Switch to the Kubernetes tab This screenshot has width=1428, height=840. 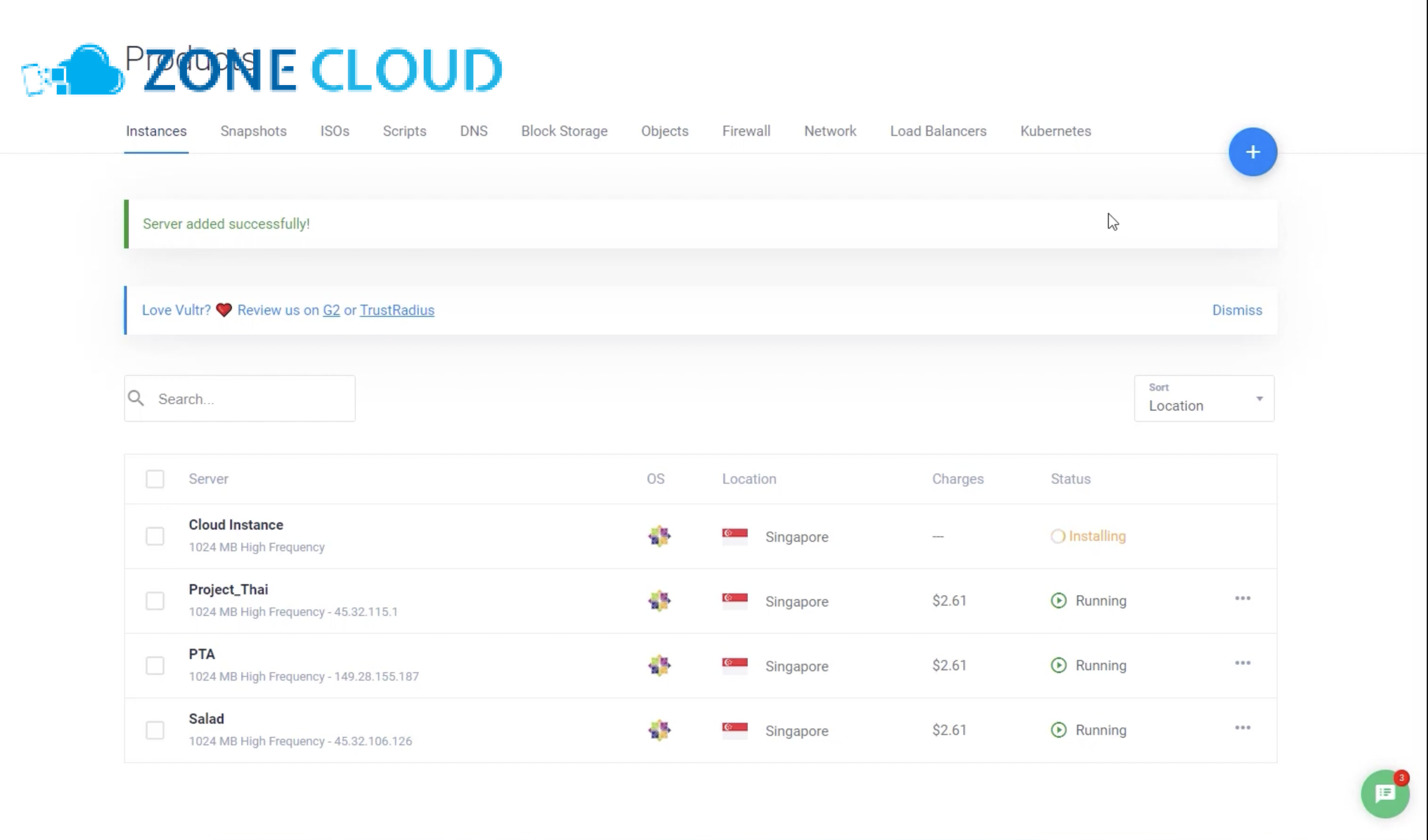pos(1055,131)
